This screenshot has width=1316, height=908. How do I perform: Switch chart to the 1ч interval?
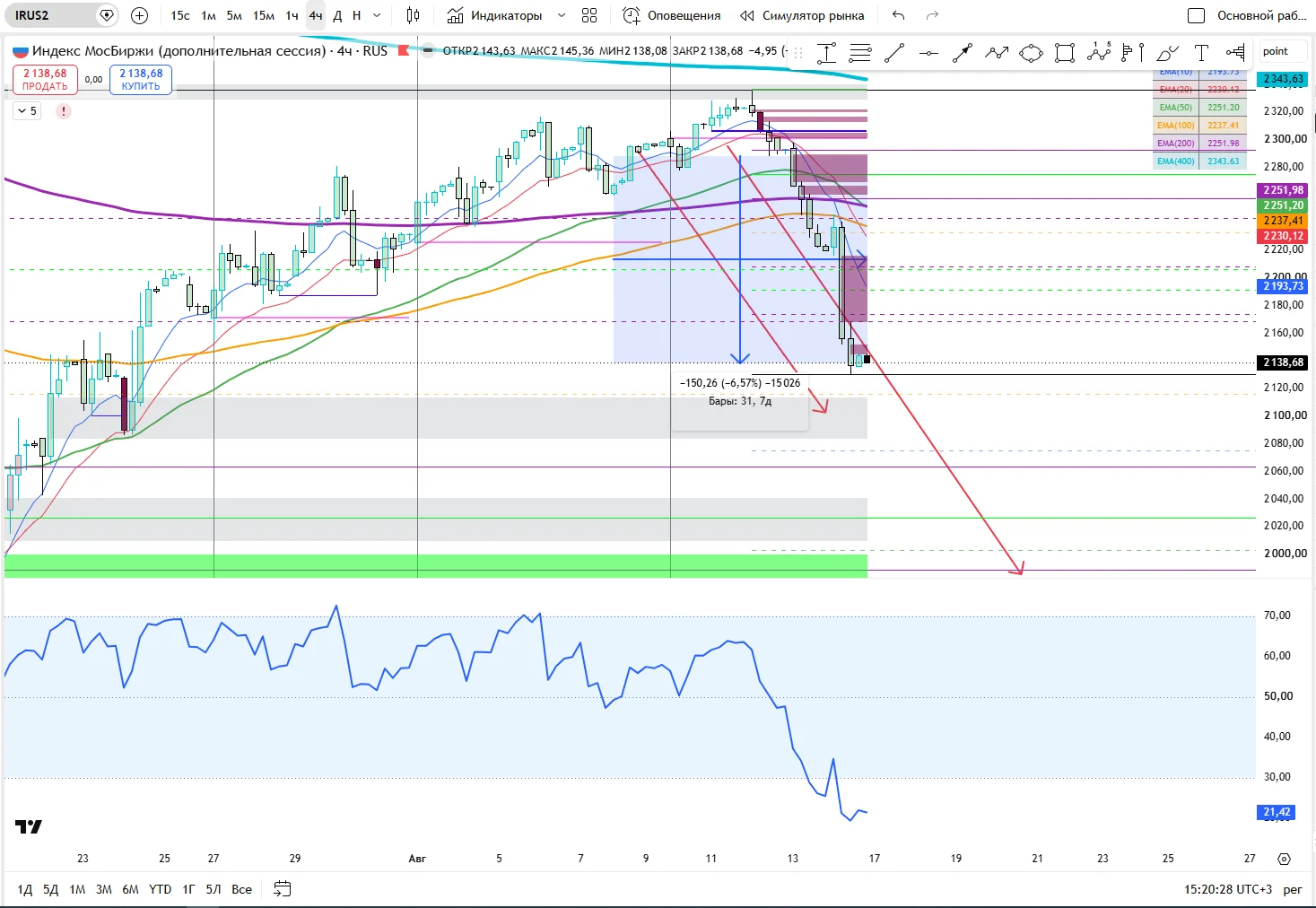(x=292, y=15)
